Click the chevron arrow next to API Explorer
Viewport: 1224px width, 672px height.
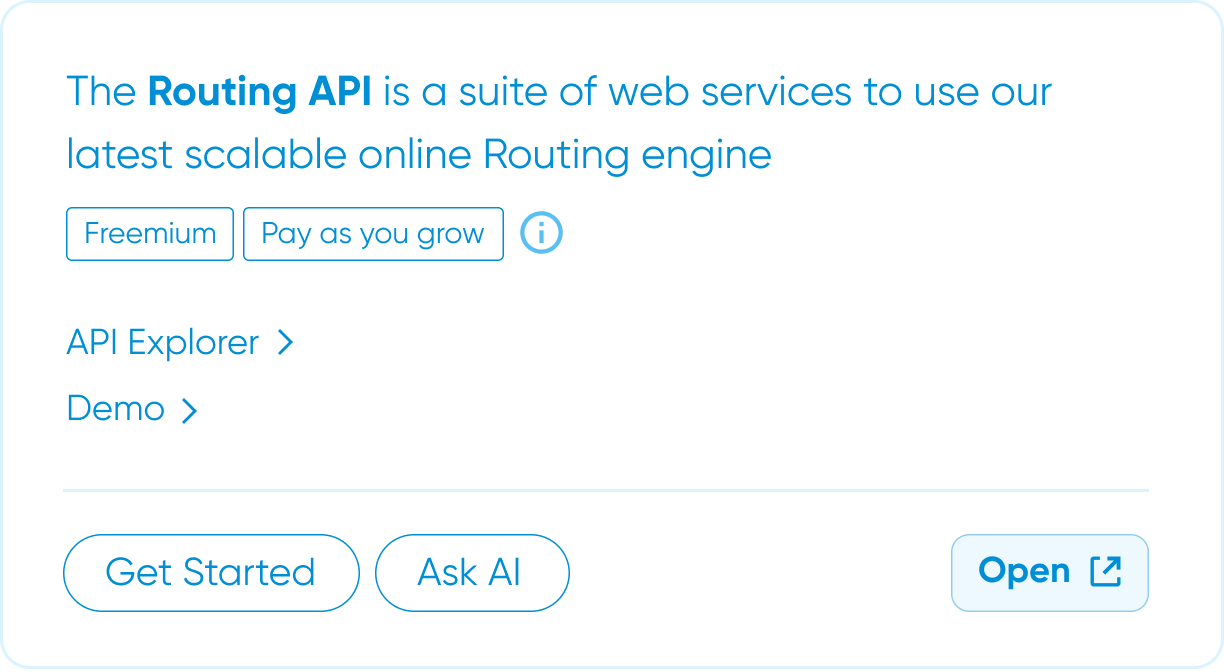285,343
